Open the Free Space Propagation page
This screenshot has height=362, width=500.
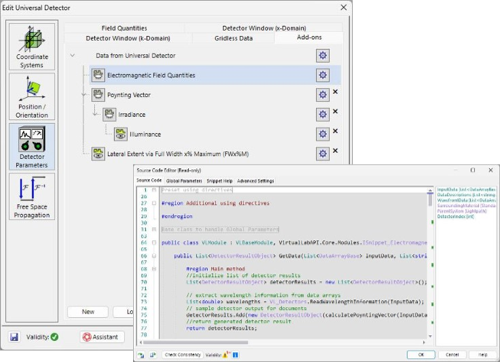pos(32,197)
